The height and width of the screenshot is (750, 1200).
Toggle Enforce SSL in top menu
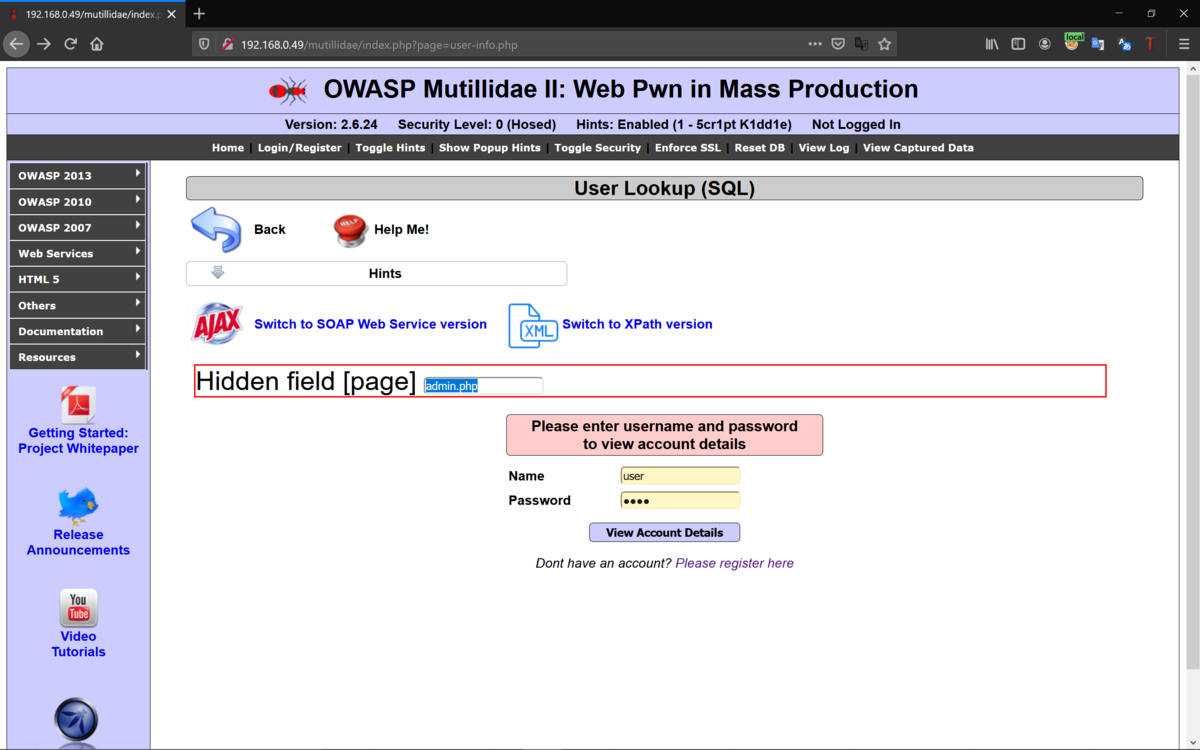tap(688, 148)
